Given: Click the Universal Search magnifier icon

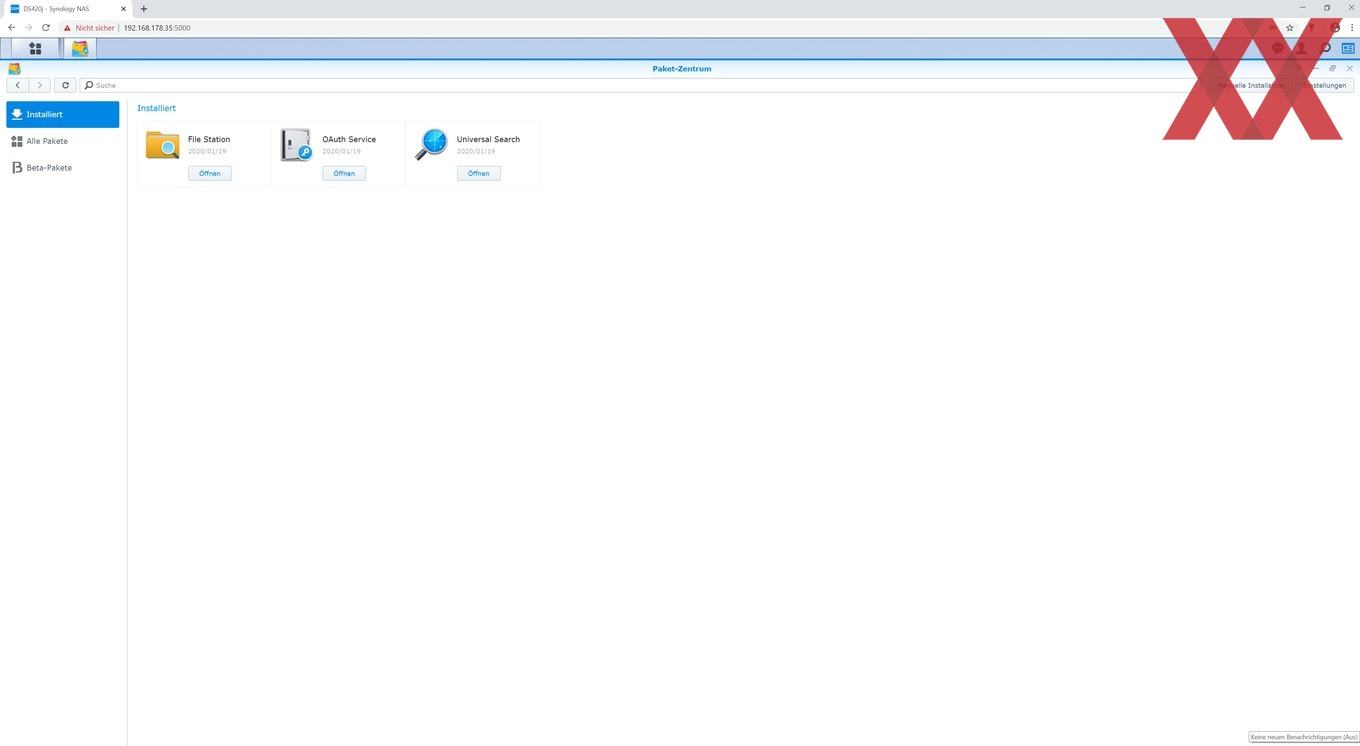Looking at the screenshot, I should coord(431,144).
